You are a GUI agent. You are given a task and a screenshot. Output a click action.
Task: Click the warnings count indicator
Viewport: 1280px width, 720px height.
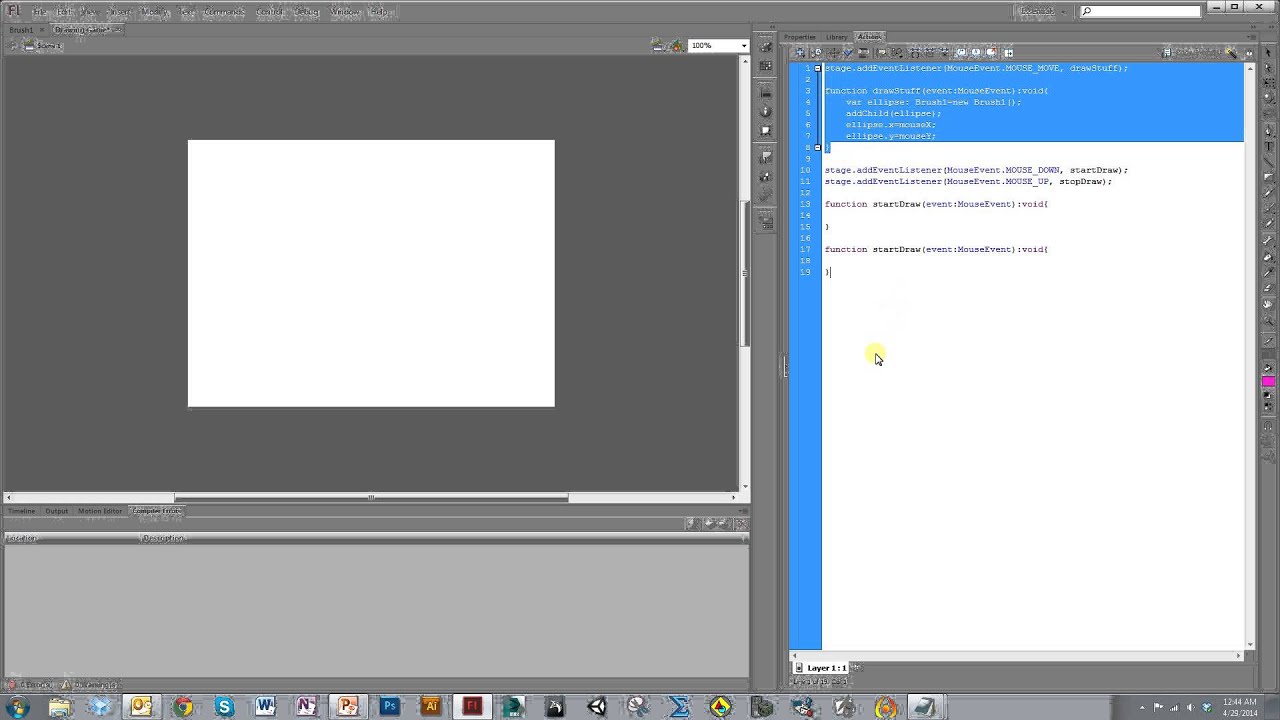click(91, 685)
